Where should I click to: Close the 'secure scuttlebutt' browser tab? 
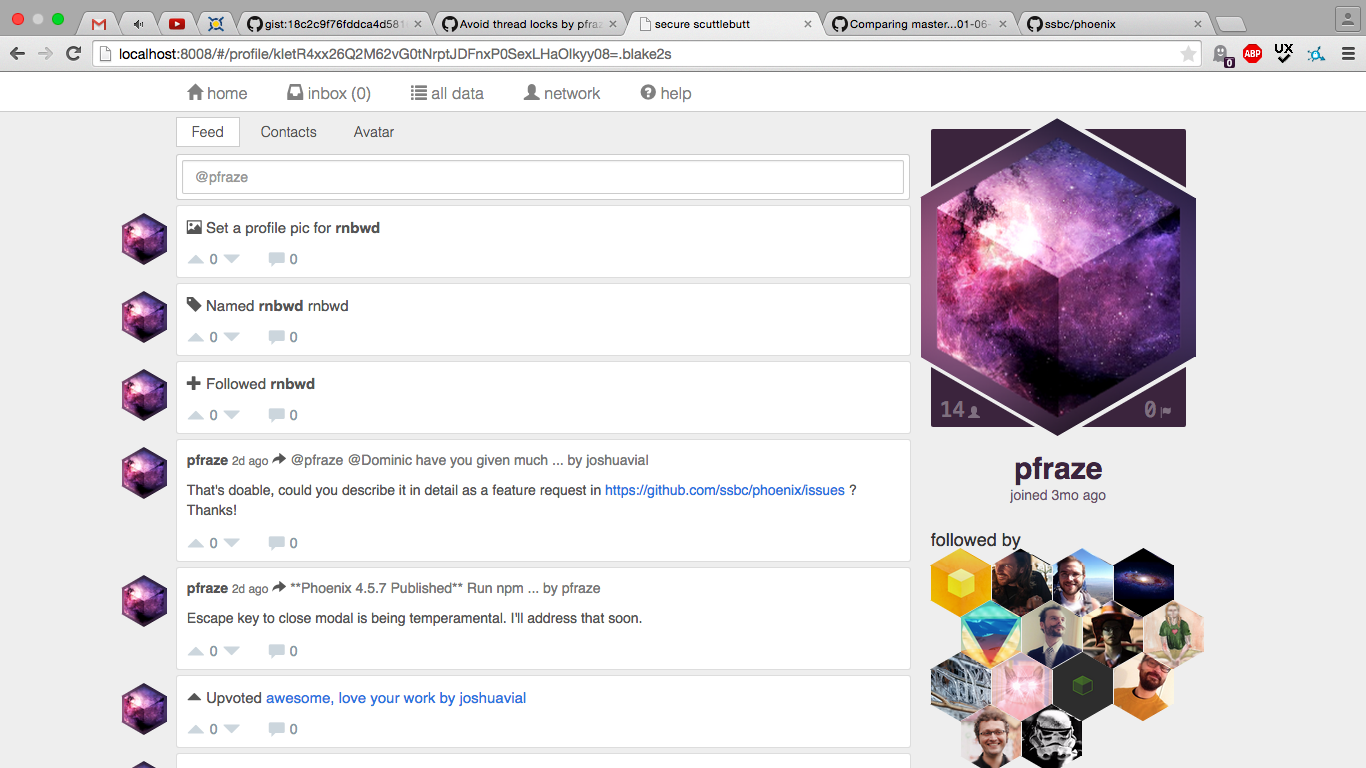[x=808, y=24]
